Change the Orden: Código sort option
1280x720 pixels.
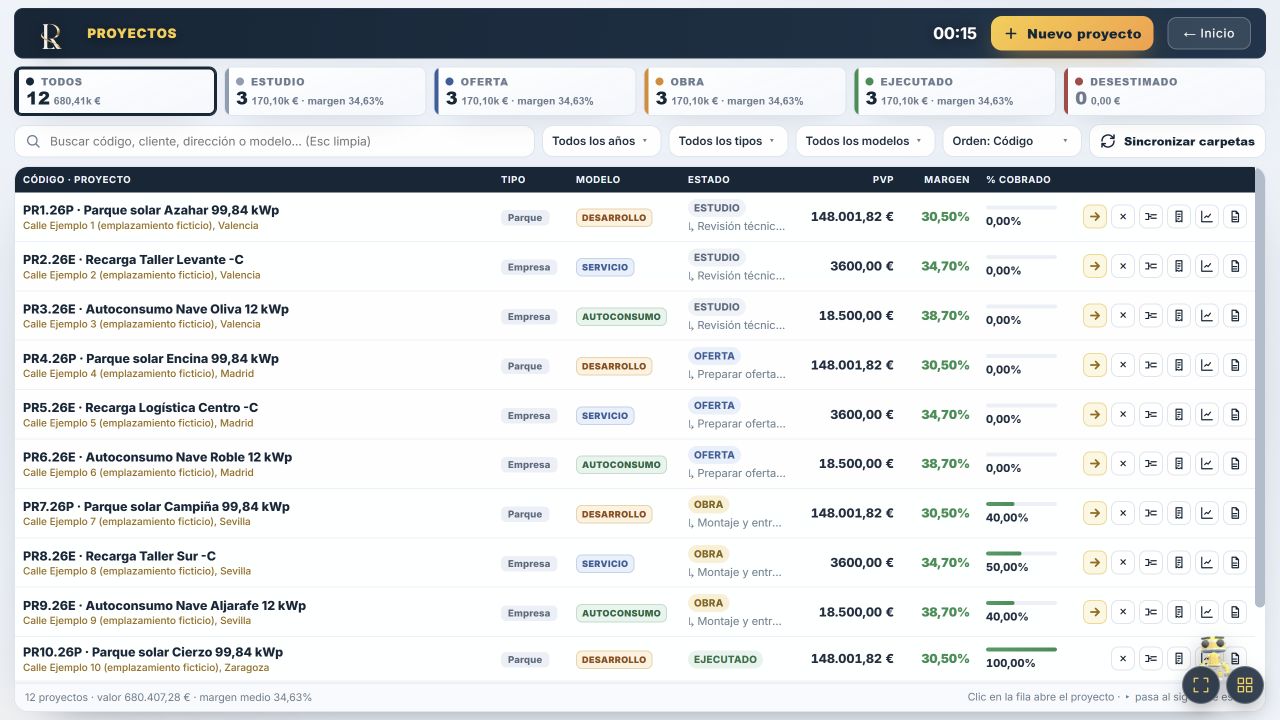coord(1012,141)
